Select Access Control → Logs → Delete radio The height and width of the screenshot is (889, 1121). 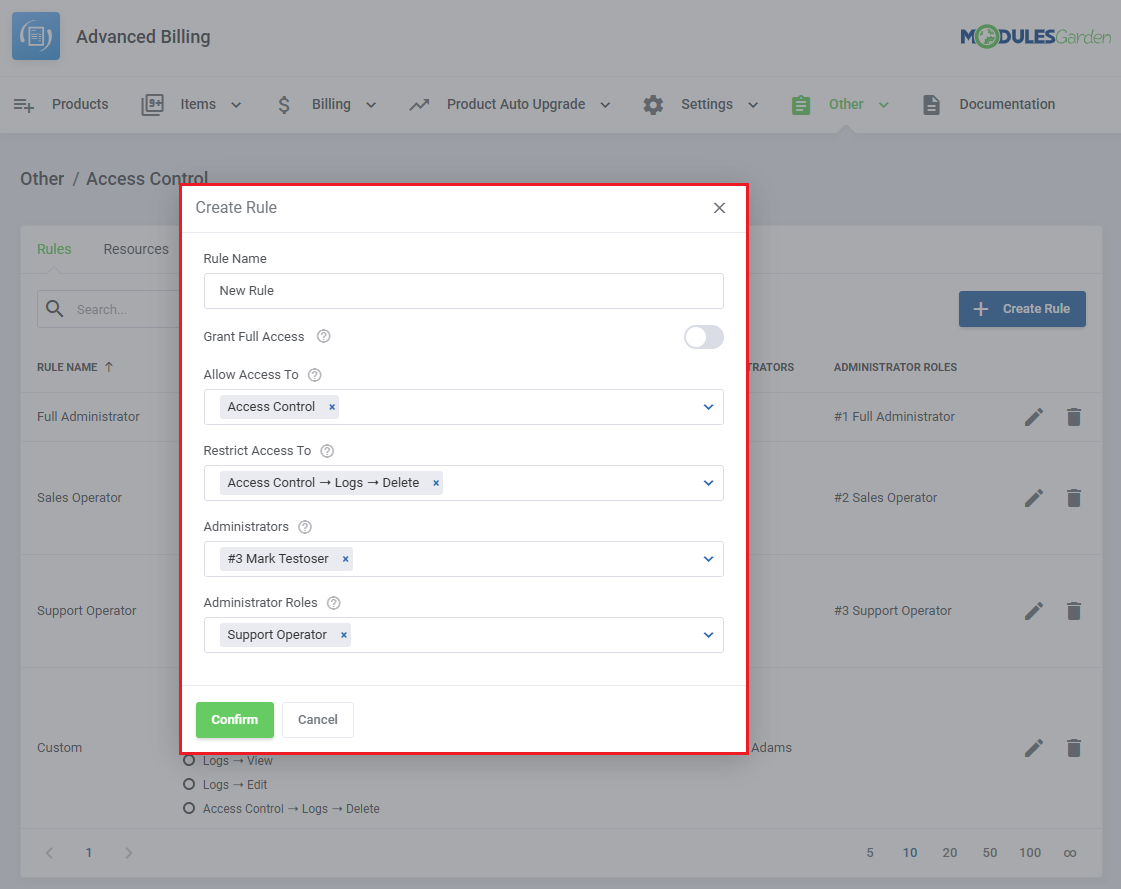click(189, 809)
